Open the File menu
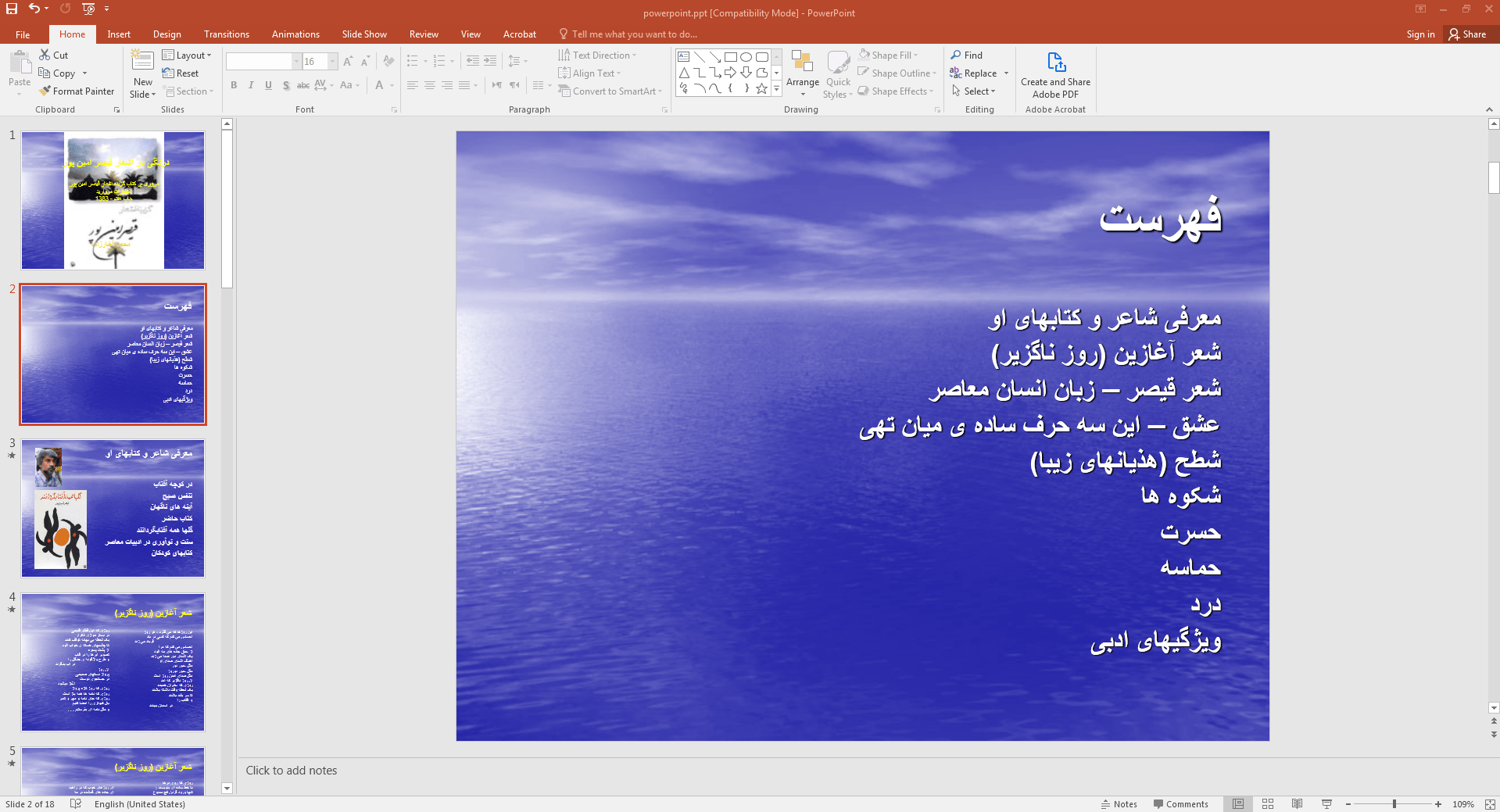 [x=23, y=34]
